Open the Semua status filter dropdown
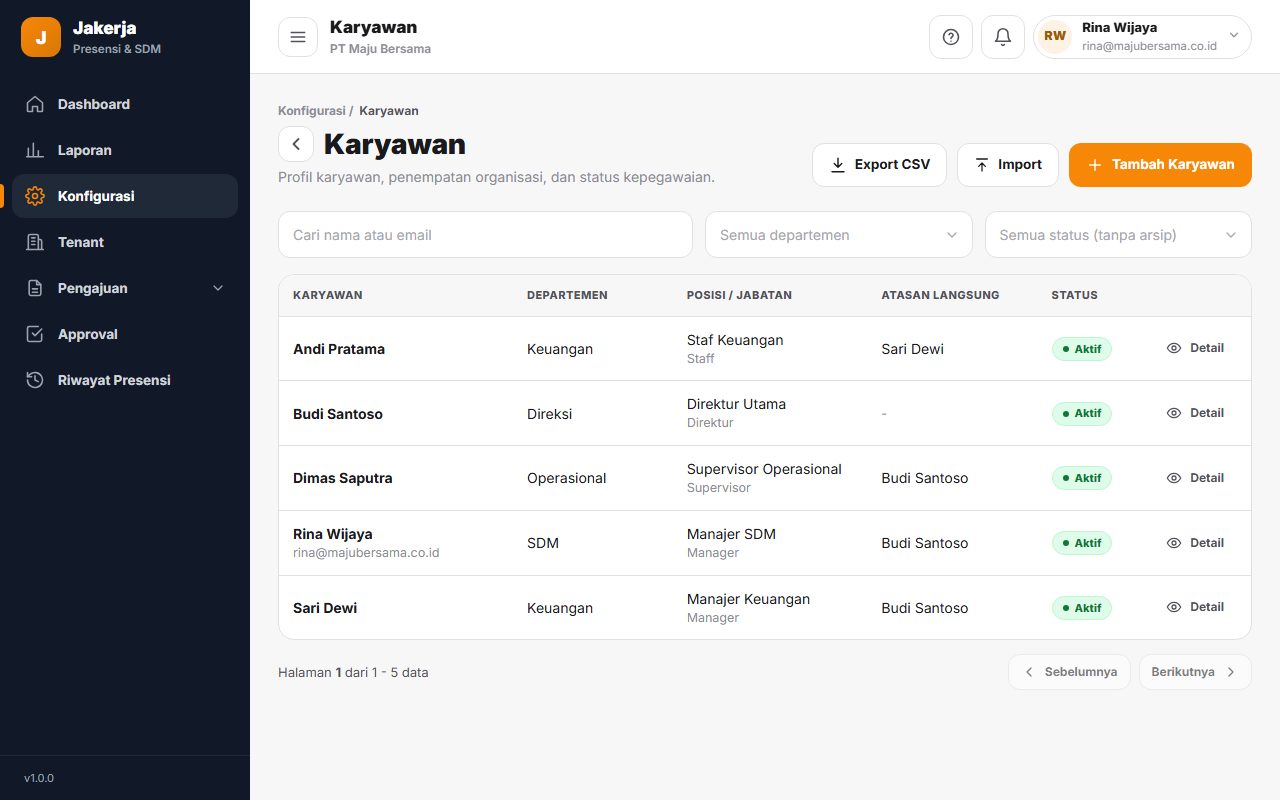The height and width of the screenshot is (800, 1280). [x=1118, y=235]
